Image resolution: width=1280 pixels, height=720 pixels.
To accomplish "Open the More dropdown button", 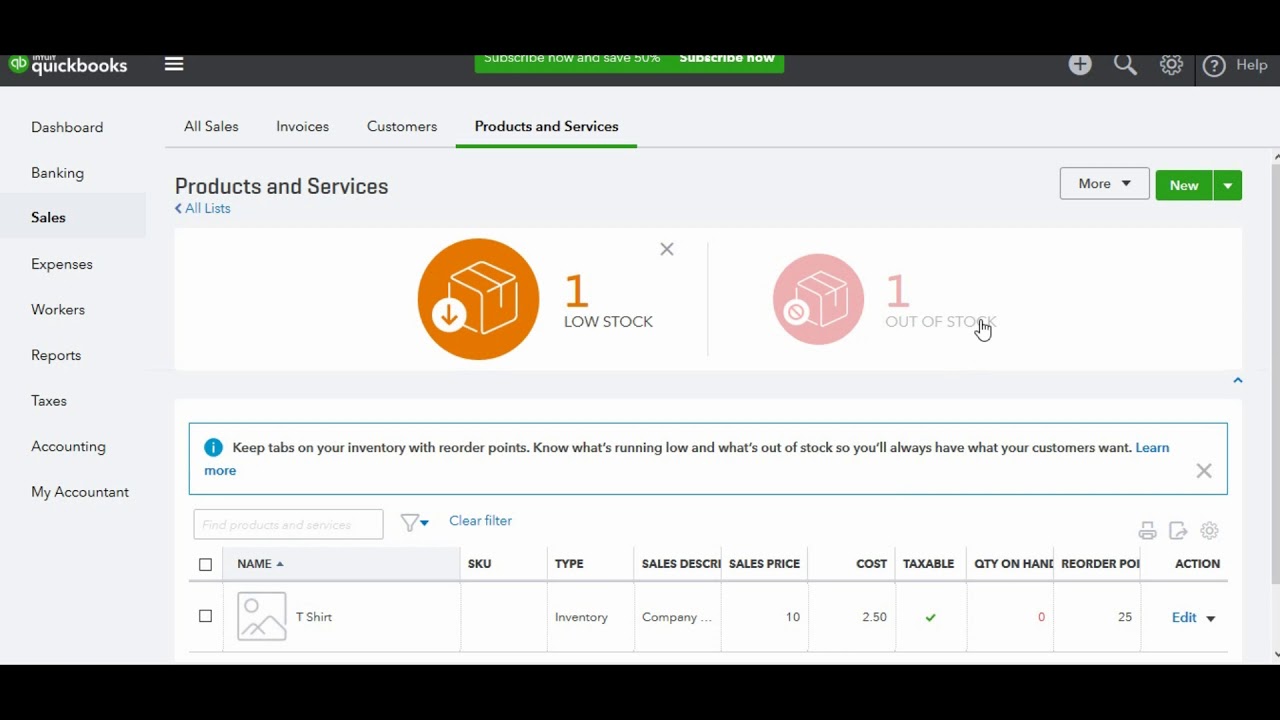I will point(1105,184).
